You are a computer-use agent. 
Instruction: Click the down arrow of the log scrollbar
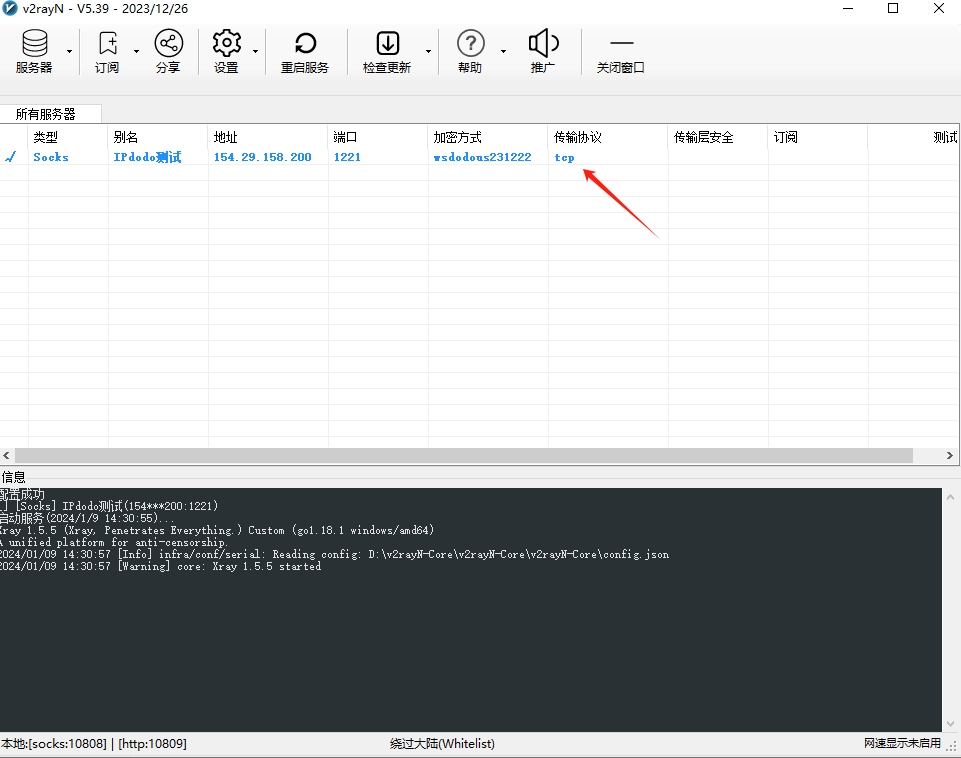pos(950,723)
